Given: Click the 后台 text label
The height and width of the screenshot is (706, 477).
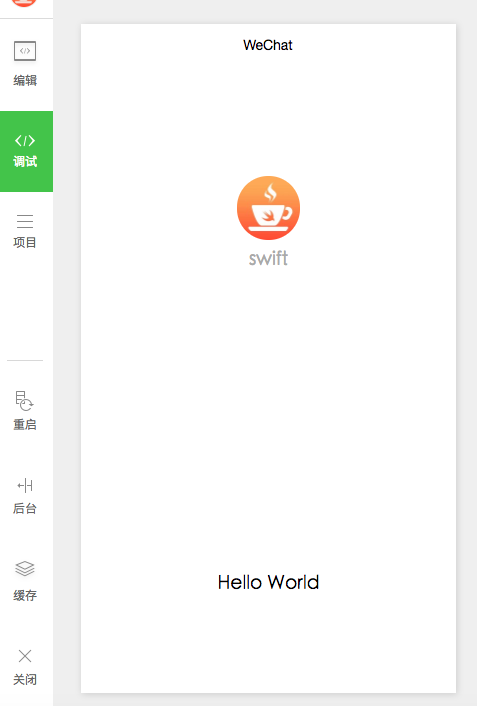Looking at the screenshot, I should coord(25,508).
